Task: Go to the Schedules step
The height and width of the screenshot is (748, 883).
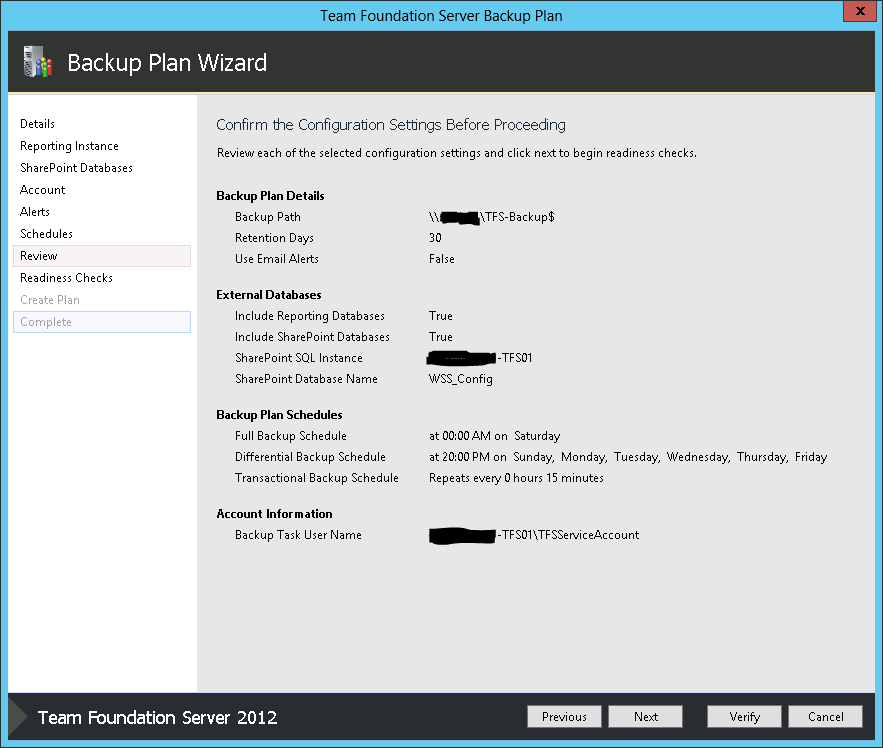Action: tap(46, 234)
